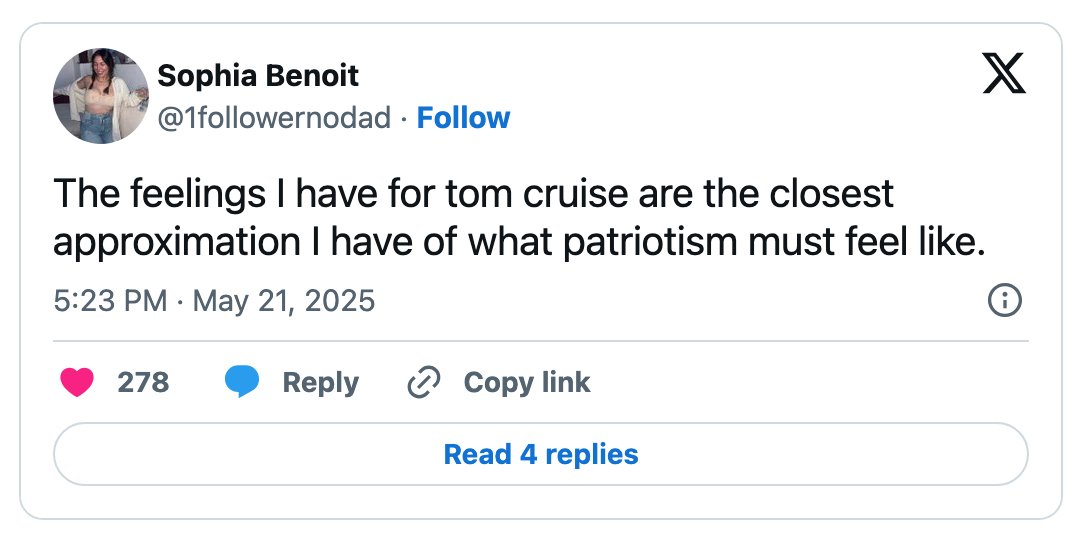Open the X logo in the corner
The image size is (1079, 542).
1004,73
